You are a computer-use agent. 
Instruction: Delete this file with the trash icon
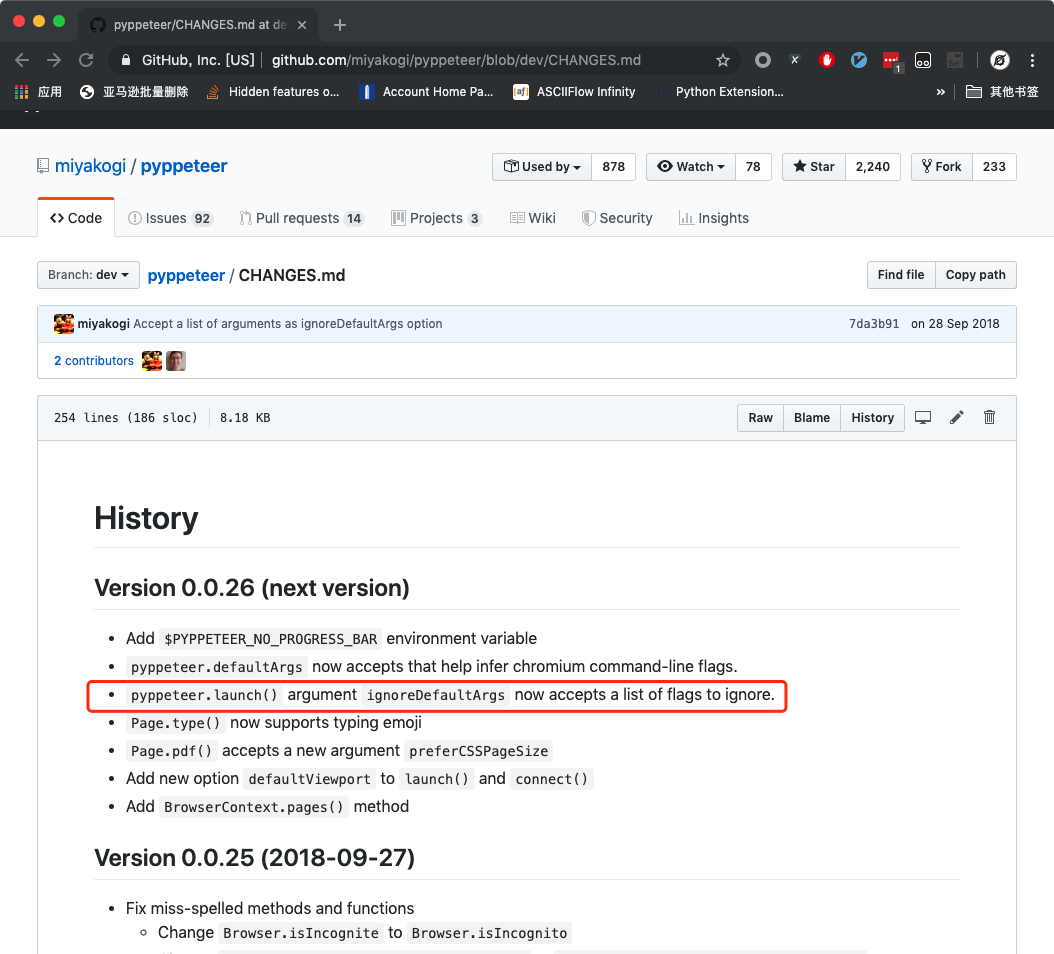[x=989, y=418]
